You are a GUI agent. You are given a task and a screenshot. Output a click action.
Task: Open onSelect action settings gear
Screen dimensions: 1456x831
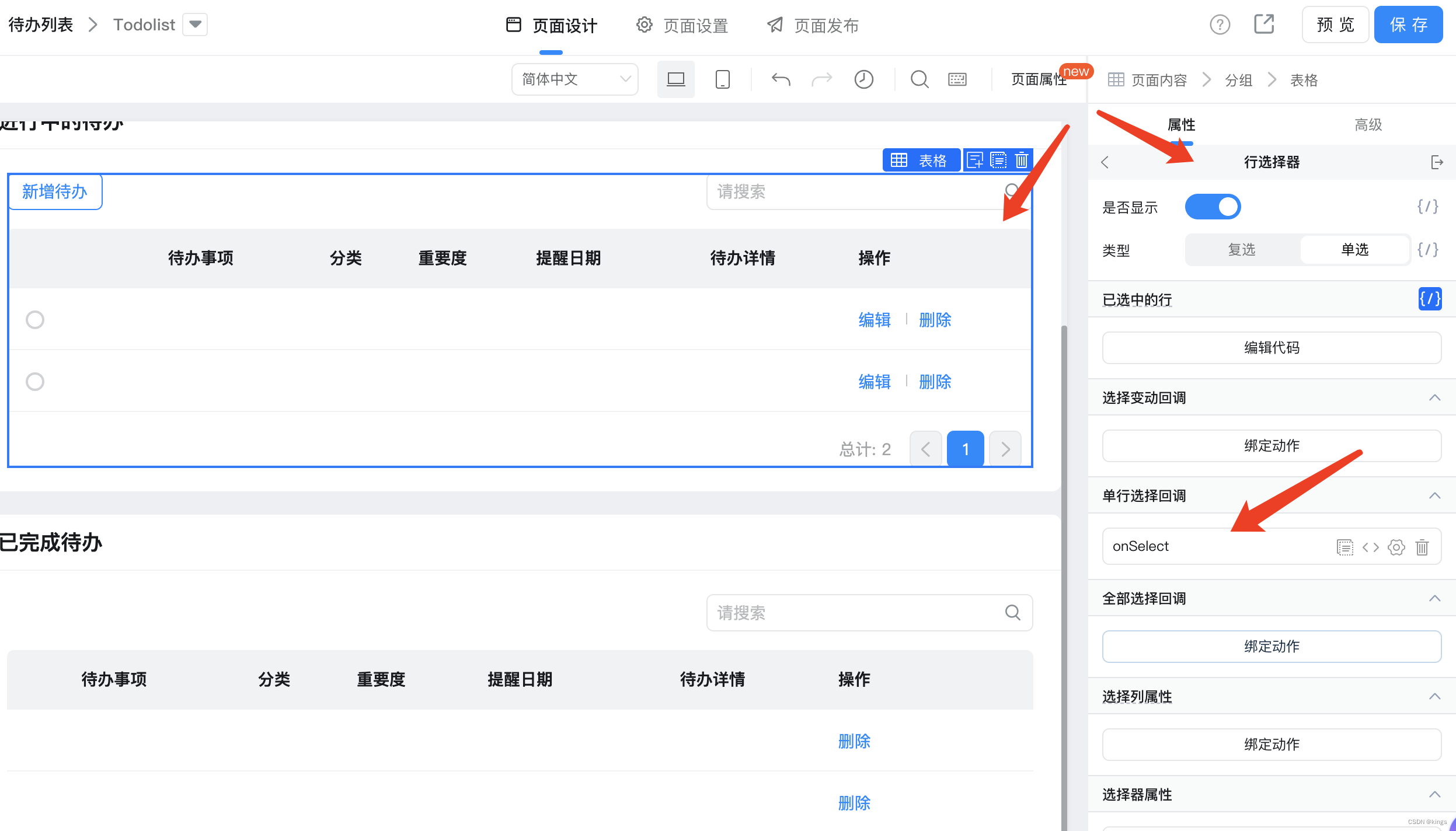tap(1396, 547)
